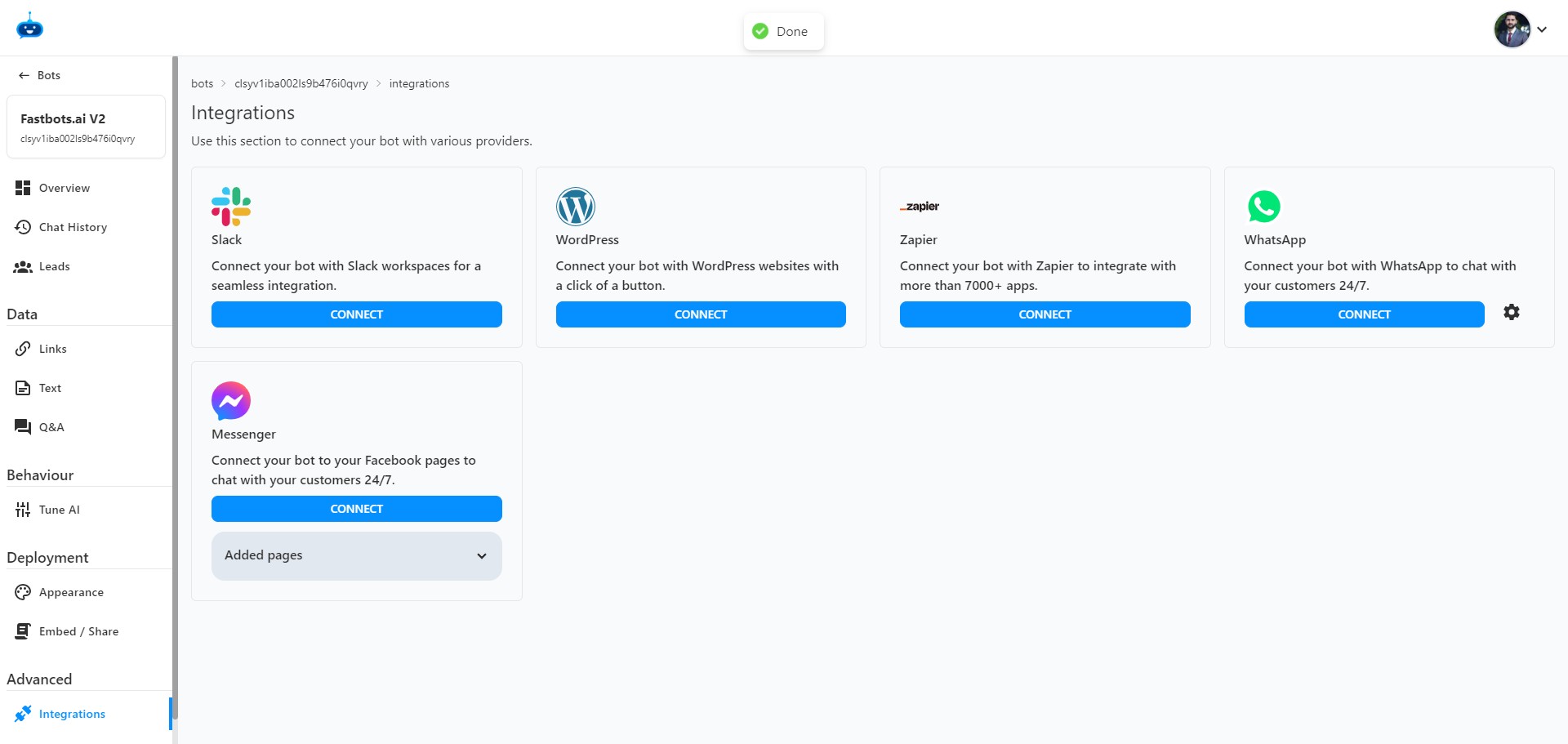
Task: Click the Zapier card title text
Action: (919, 239)
